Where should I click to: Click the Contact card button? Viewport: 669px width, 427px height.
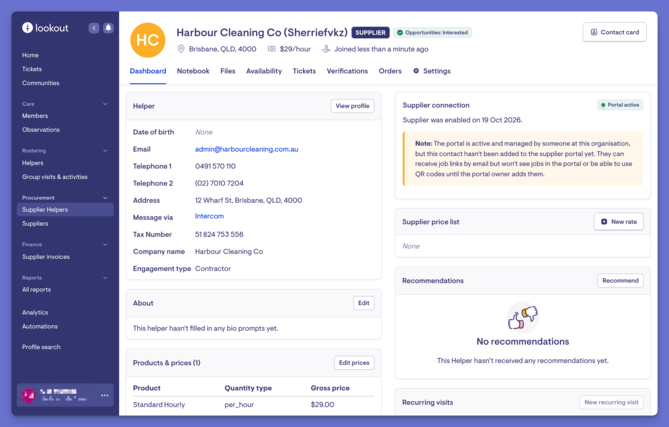tap(614, 32)
